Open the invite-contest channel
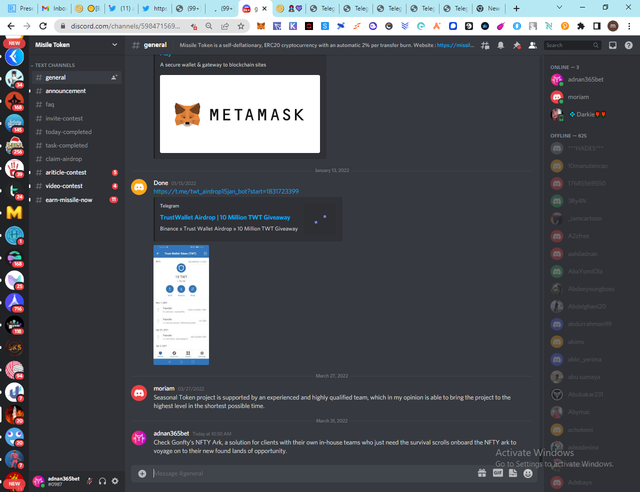The height and width of the screenshot is (492, 640). pos(76,118)
